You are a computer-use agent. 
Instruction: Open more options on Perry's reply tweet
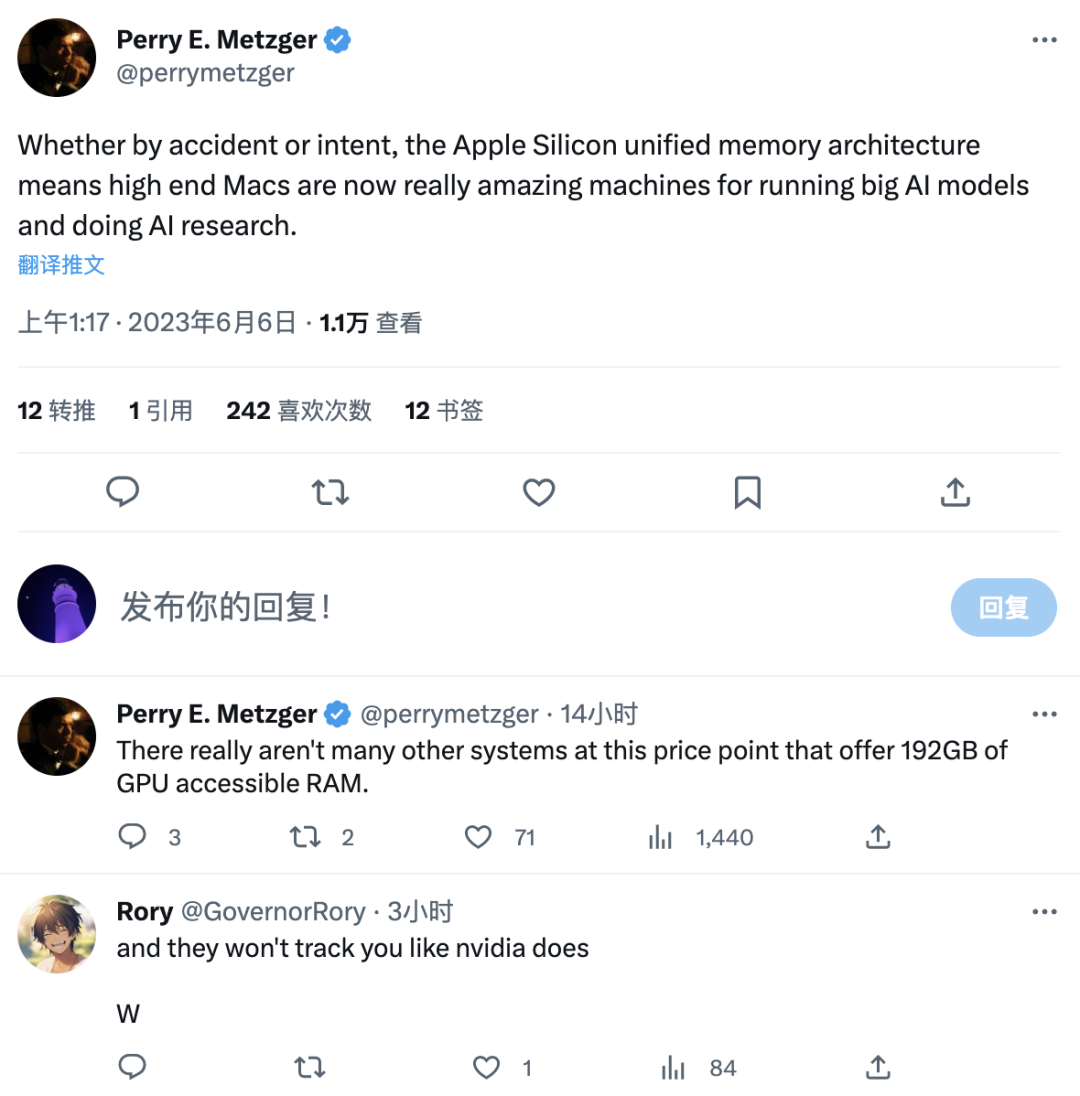[x=1044, y=714]
